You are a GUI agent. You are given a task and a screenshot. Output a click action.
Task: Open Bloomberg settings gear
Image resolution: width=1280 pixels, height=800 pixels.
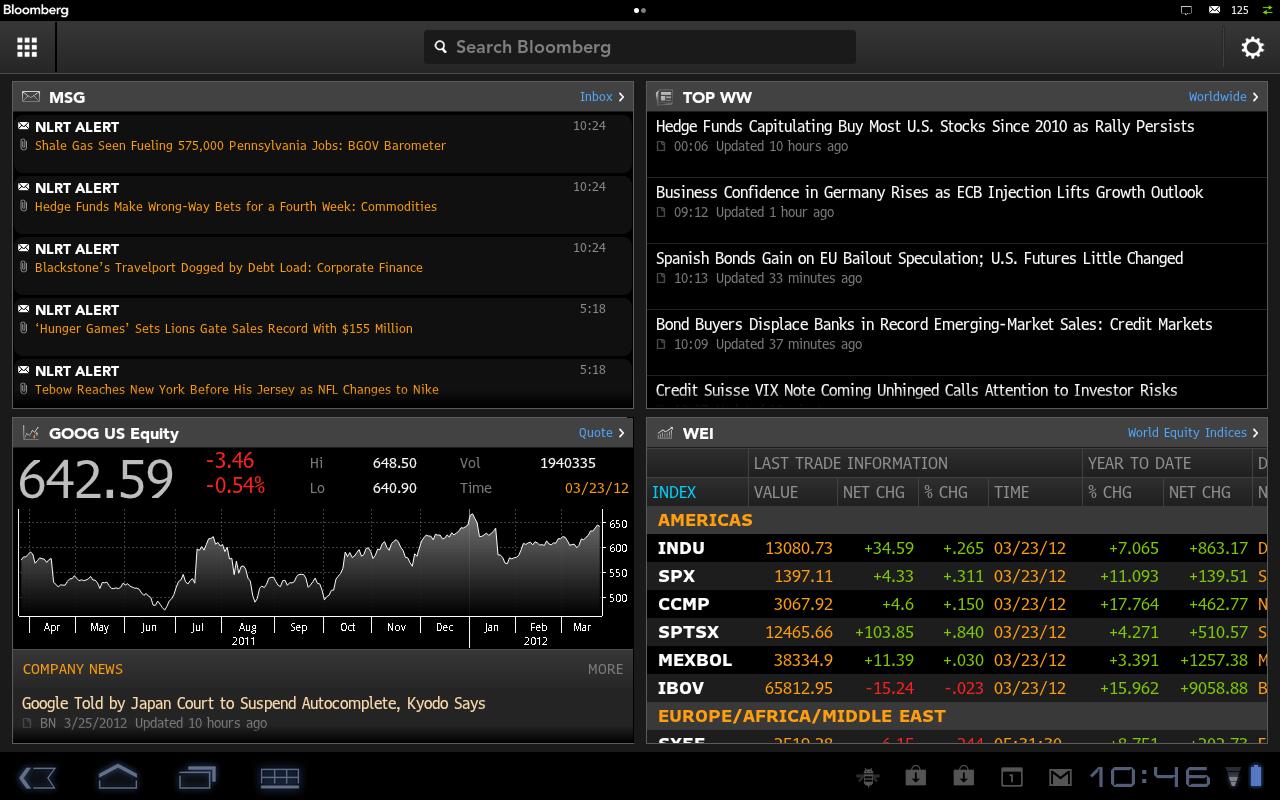1252,47
